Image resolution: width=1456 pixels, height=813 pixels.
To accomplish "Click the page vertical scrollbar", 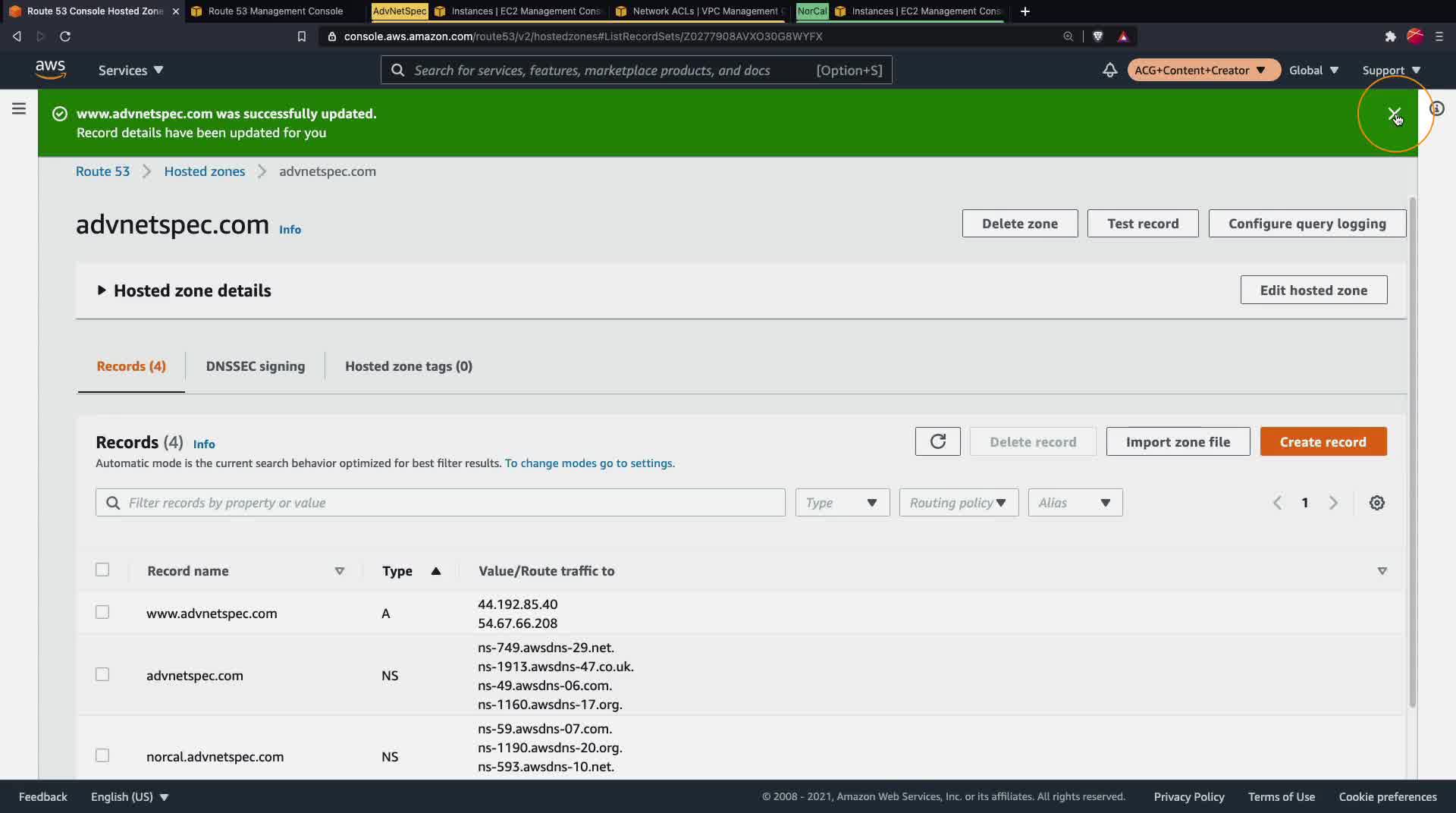I will coord(1411,452).
